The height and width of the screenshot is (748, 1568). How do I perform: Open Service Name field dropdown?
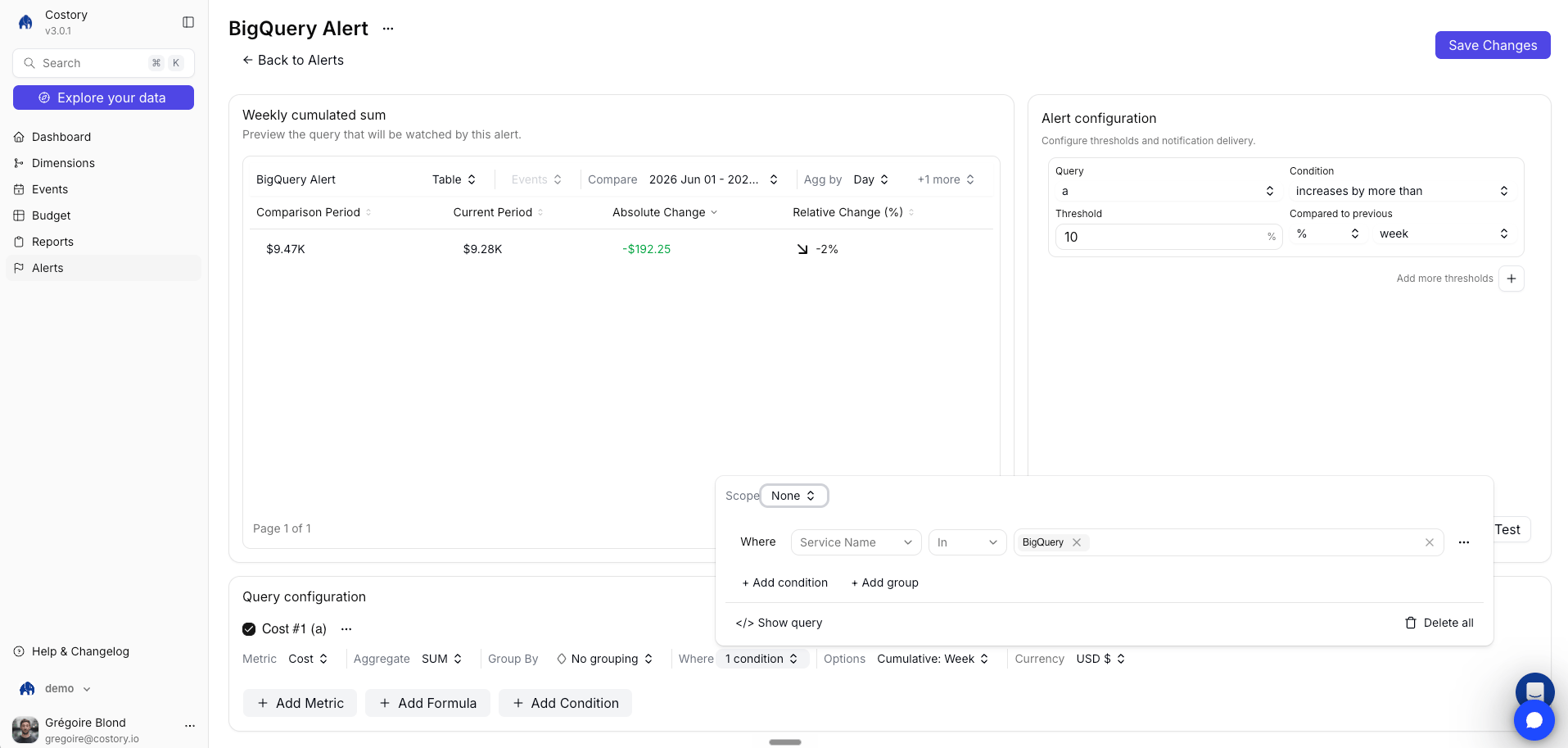click(x=856, y=542)
